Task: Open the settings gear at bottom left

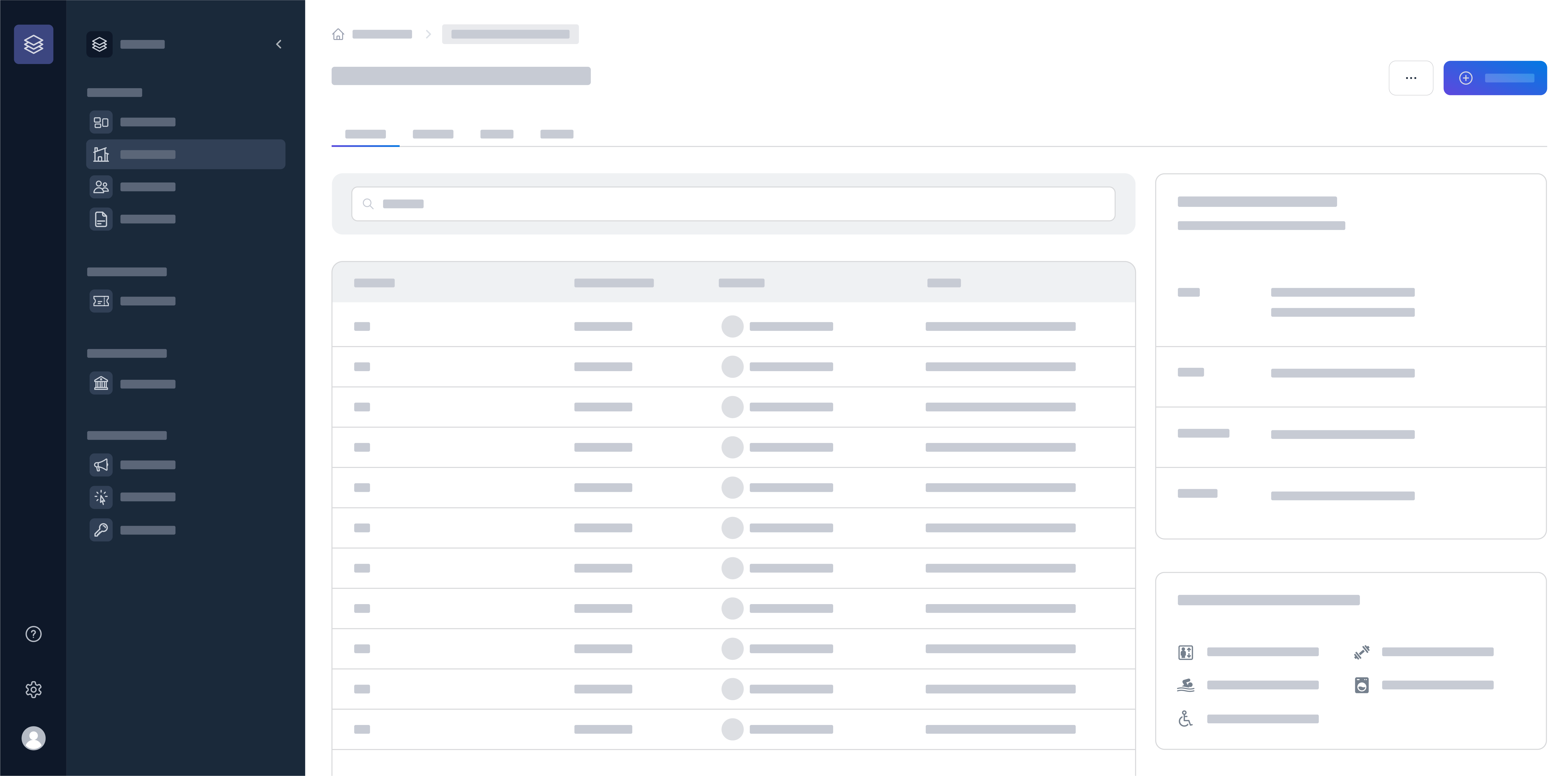Action: (x=33, y=689)
